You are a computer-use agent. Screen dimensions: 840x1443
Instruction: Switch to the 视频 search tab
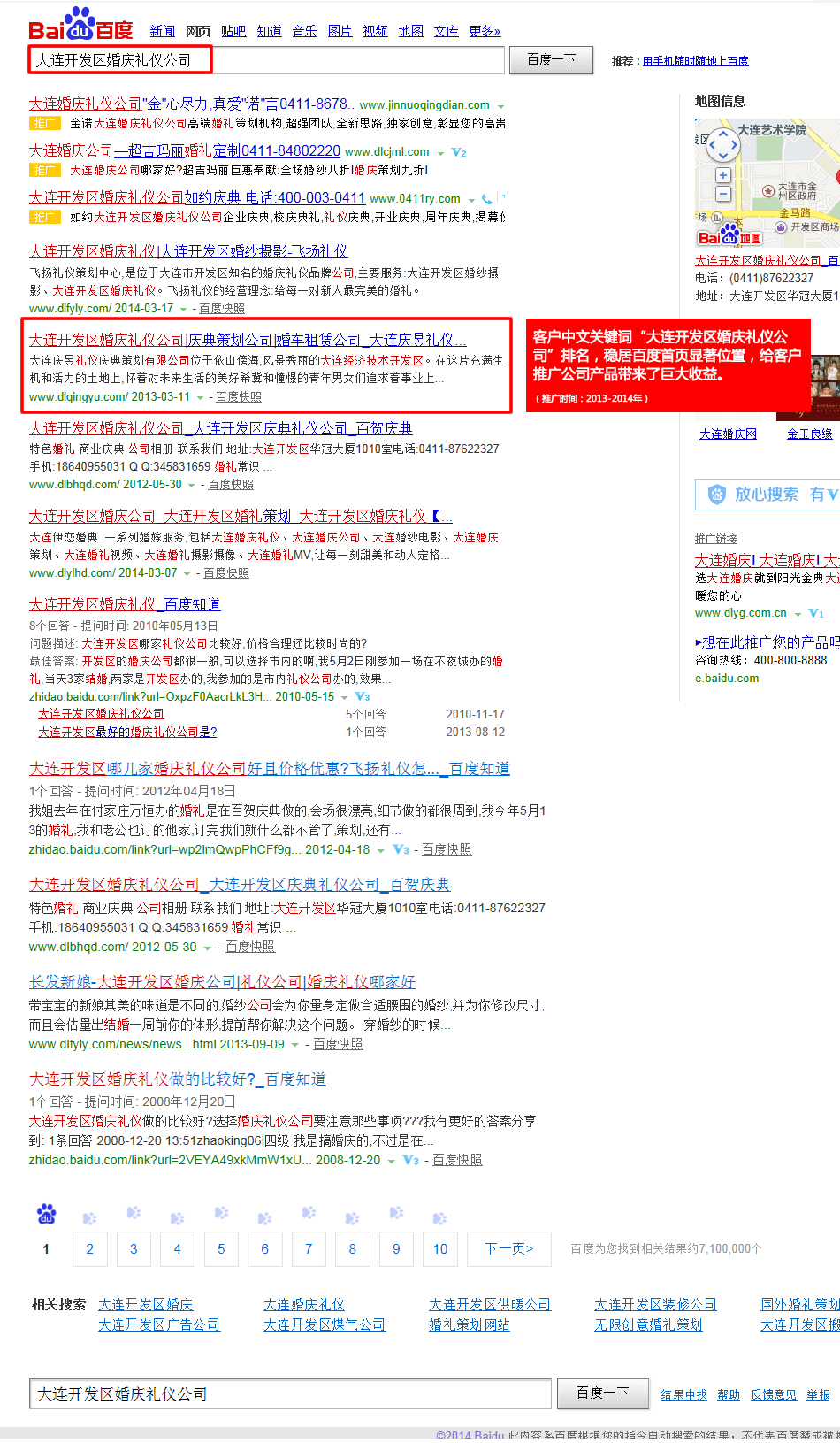[x=375, y=31]
